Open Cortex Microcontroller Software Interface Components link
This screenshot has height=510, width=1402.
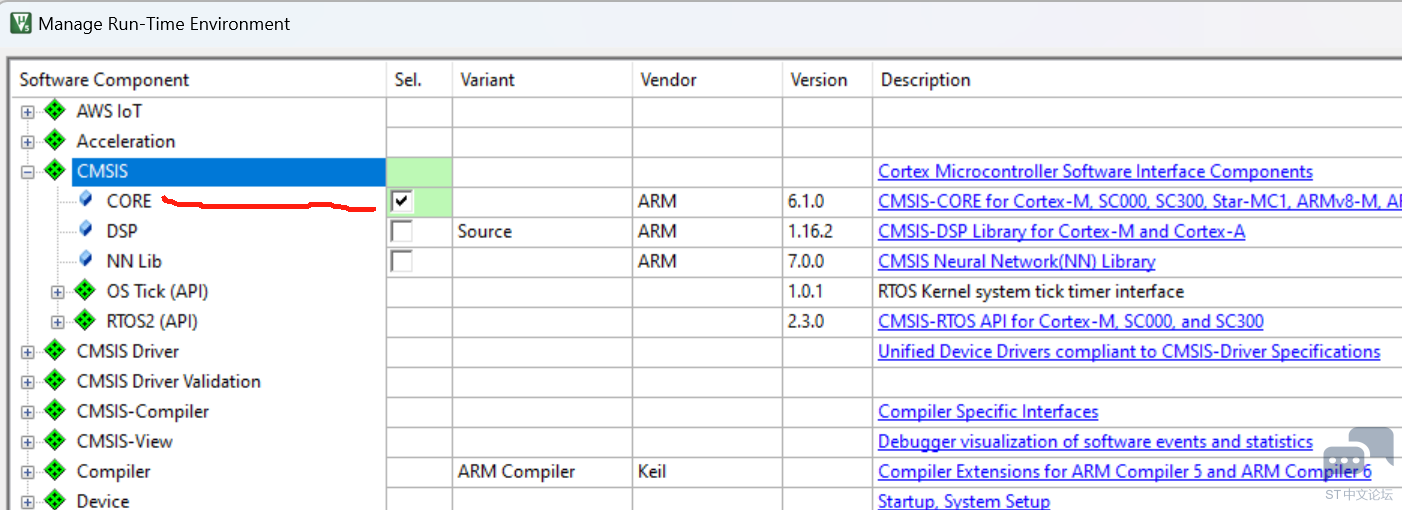click(1095, 171)
